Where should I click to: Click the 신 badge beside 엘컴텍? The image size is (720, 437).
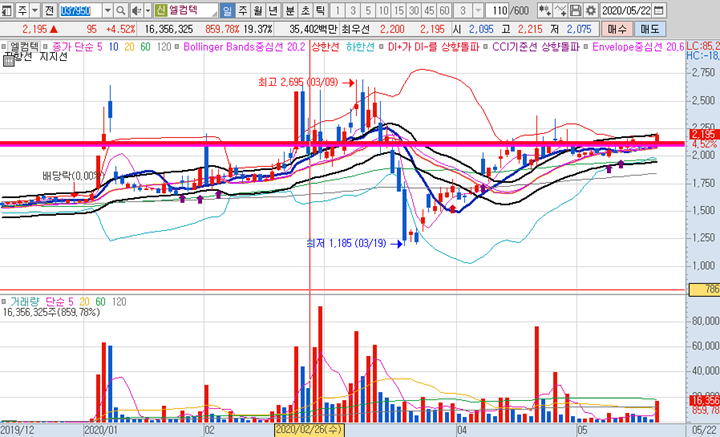(160, 10)
